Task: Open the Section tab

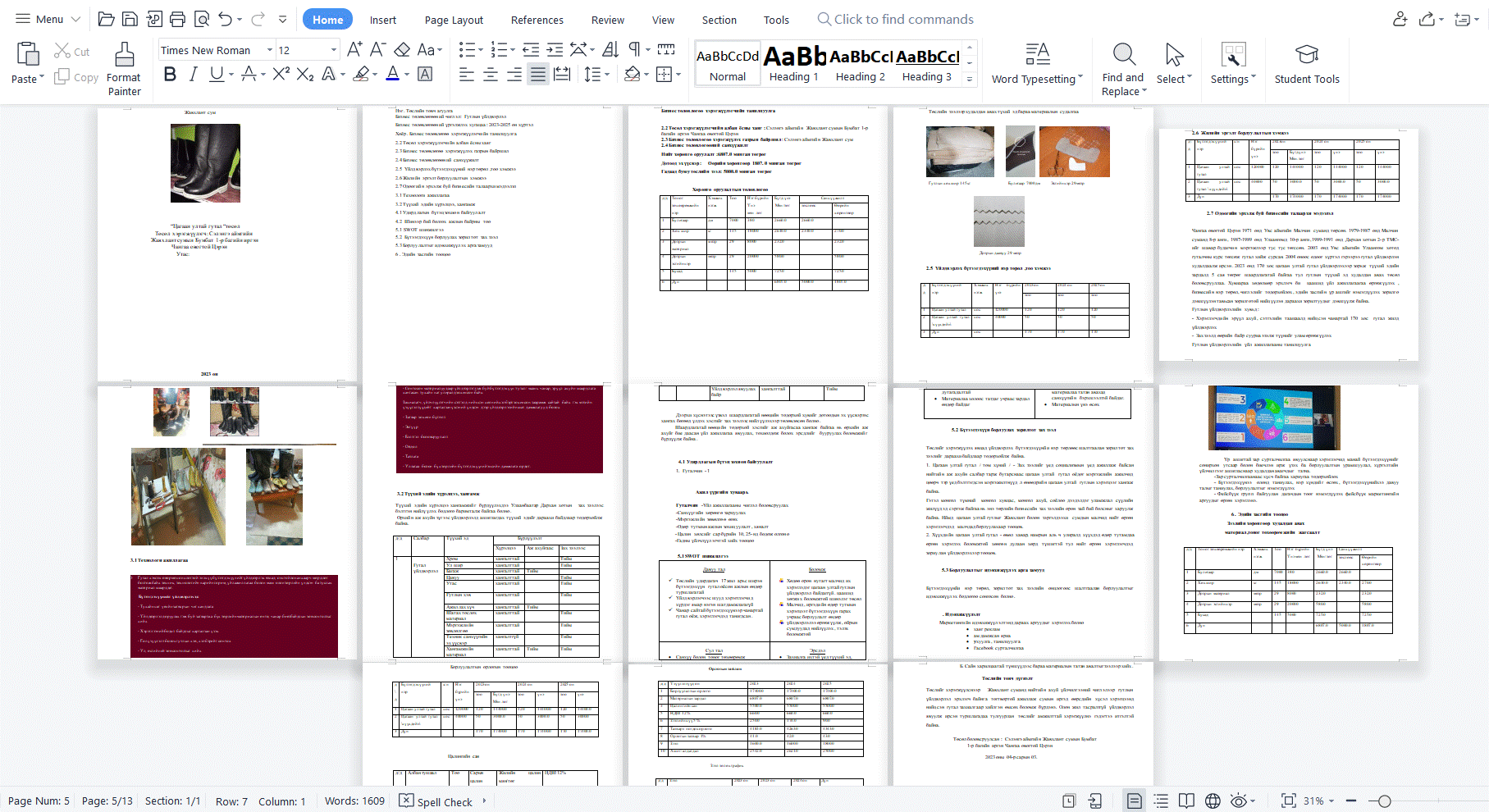Action: pyautogui.click(x=719, y=20)
